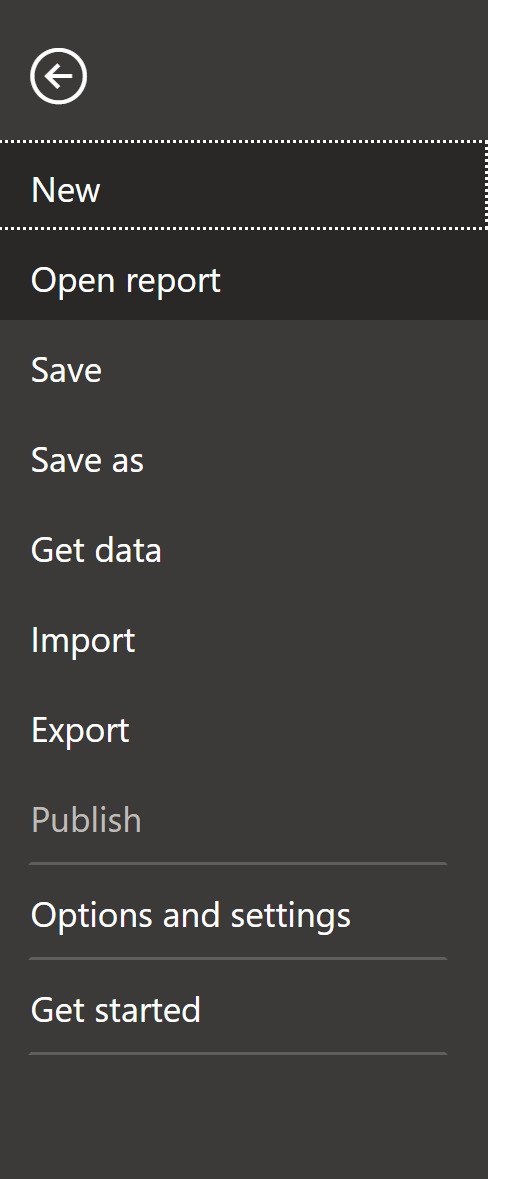
Task: Show Export options list
Action: pos(243,731)
